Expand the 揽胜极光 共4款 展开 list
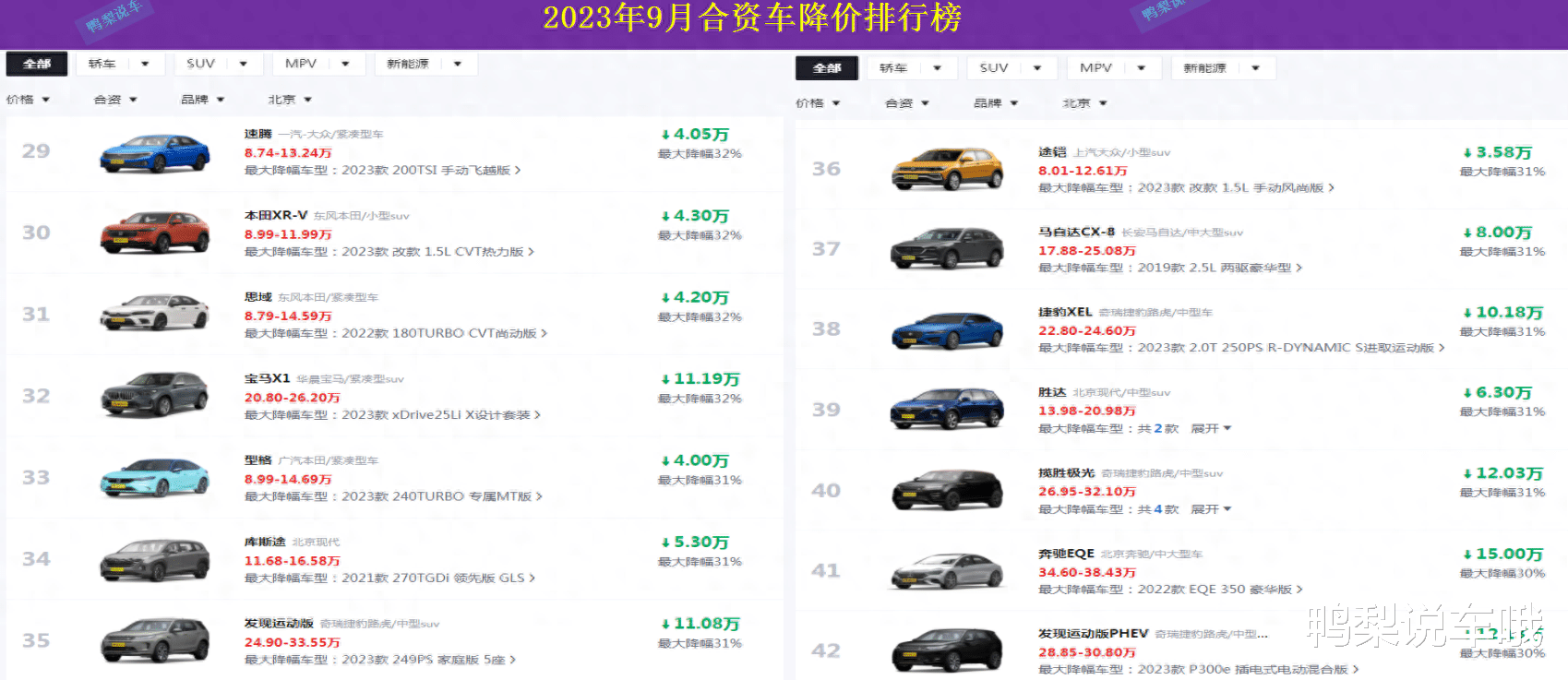 point(1211,509)
